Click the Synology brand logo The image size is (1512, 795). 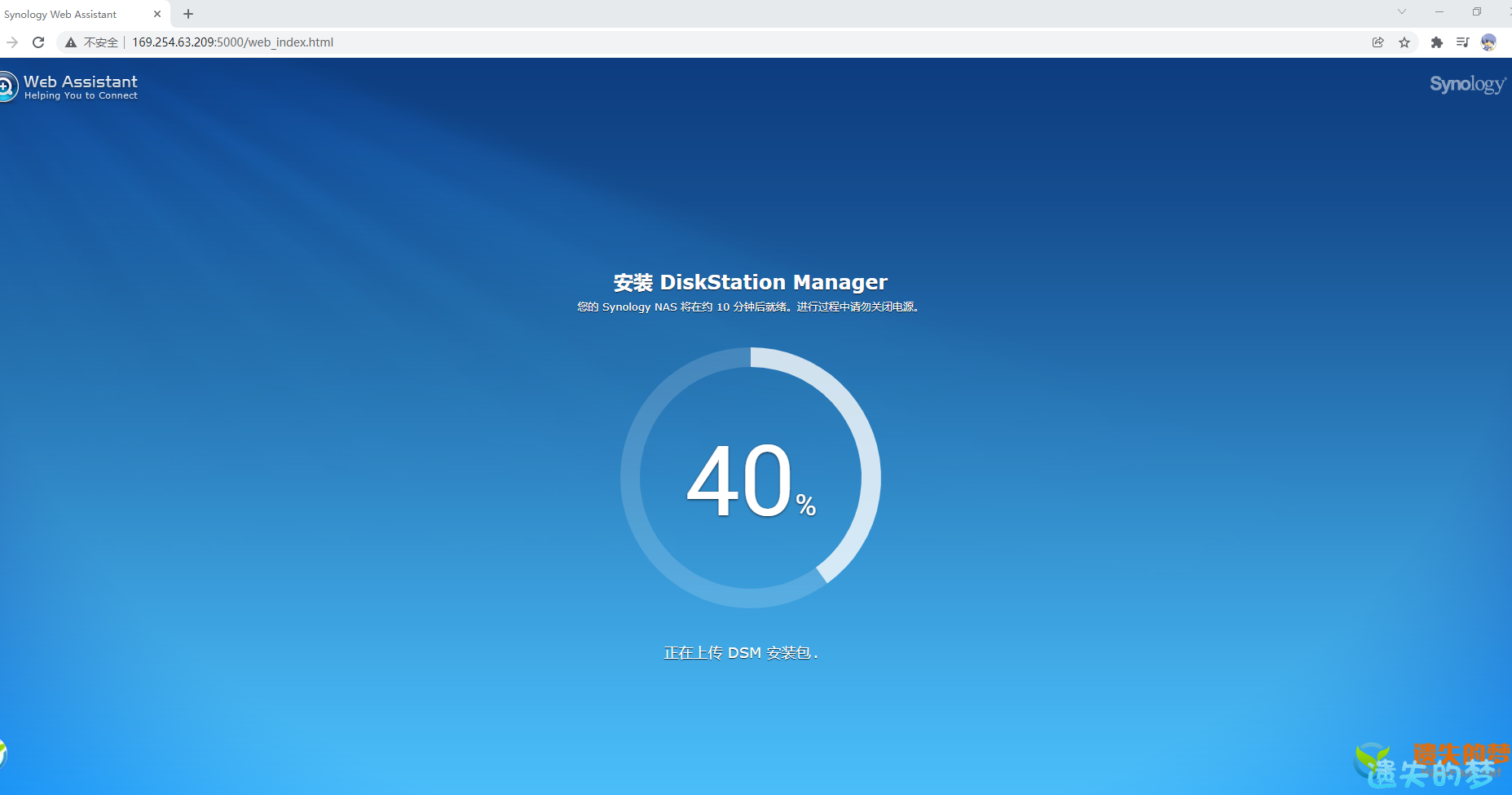[x=1468, y=84]
